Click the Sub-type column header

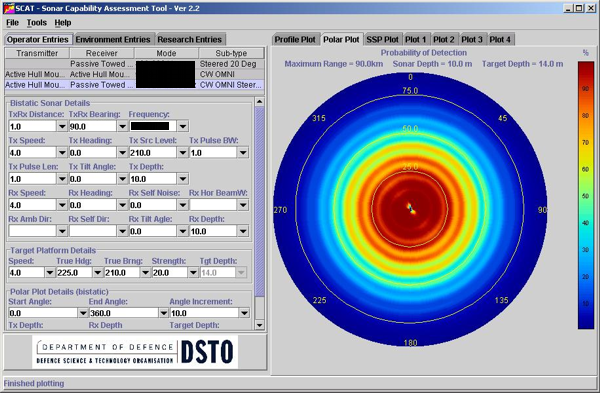[231, 53]
